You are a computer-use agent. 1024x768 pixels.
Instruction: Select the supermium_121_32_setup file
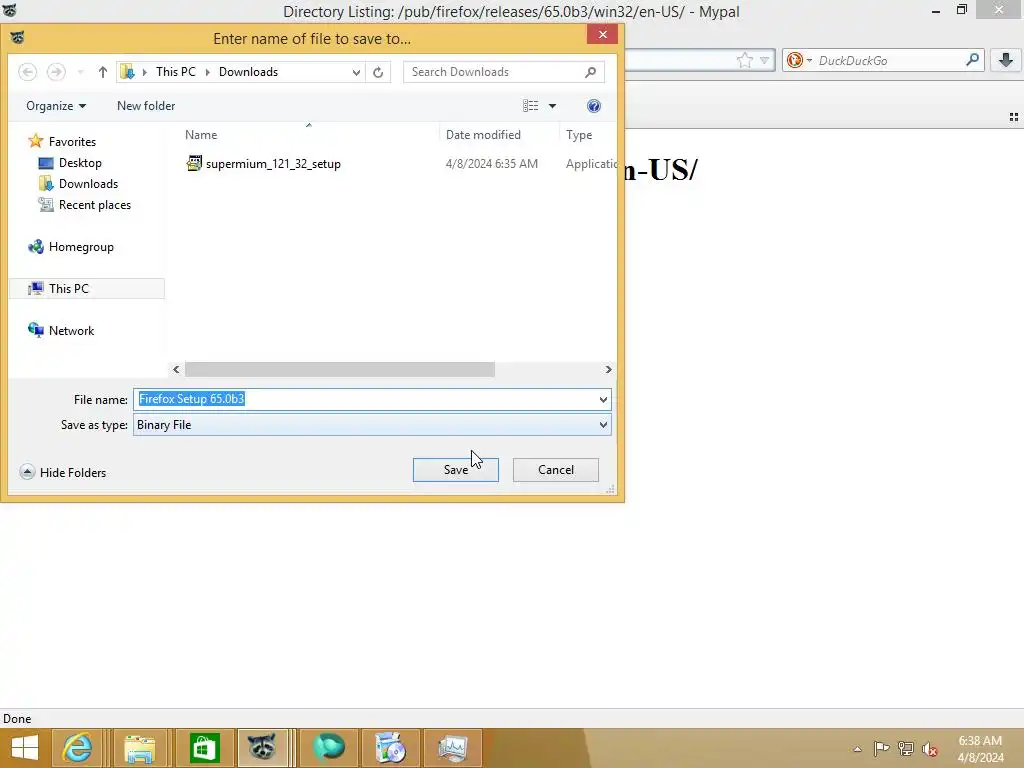click(273, 164)
